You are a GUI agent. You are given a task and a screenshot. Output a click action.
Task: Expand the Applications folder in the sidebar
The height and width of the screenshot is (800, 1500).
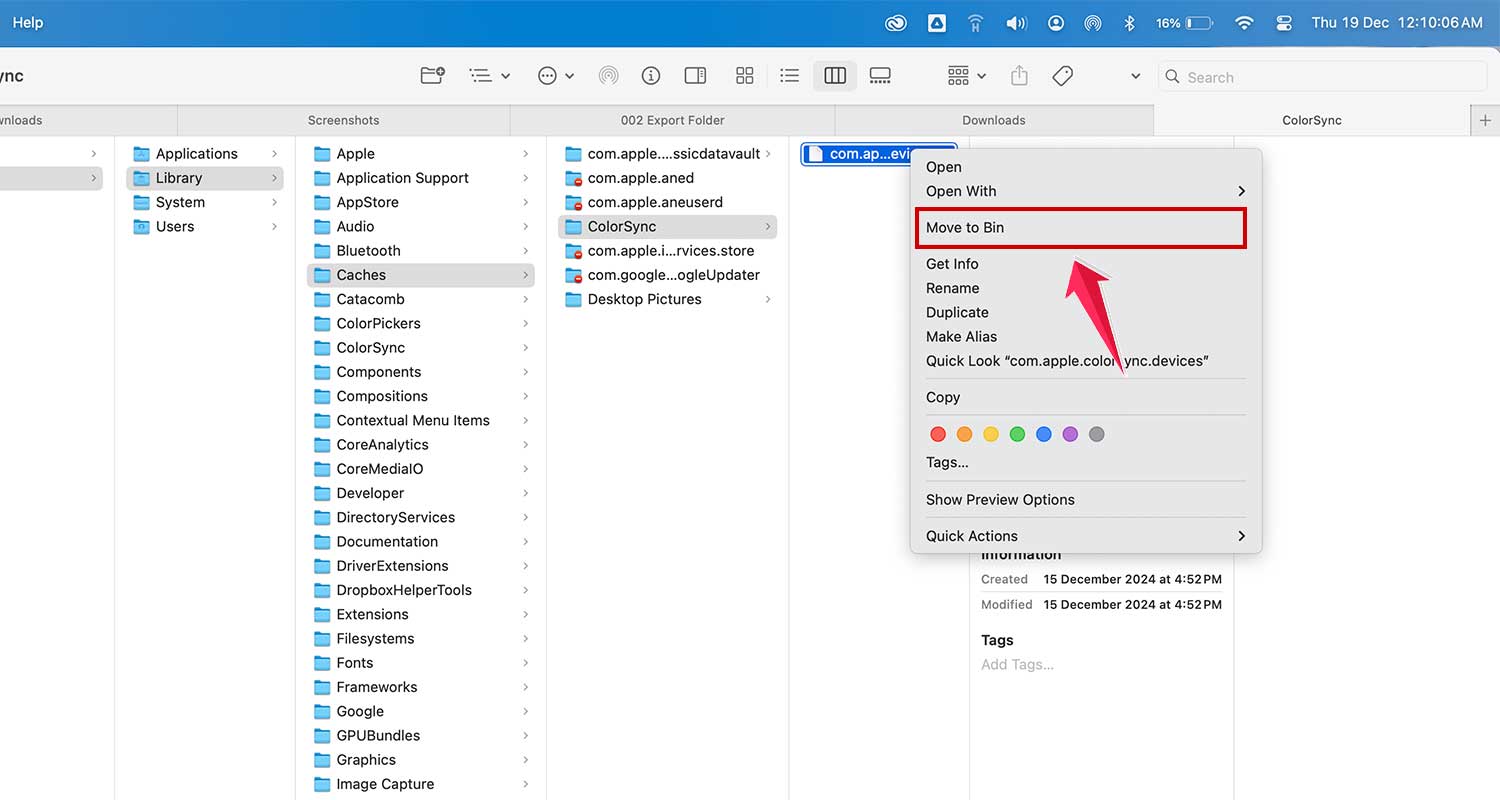(x=276, y=153)
